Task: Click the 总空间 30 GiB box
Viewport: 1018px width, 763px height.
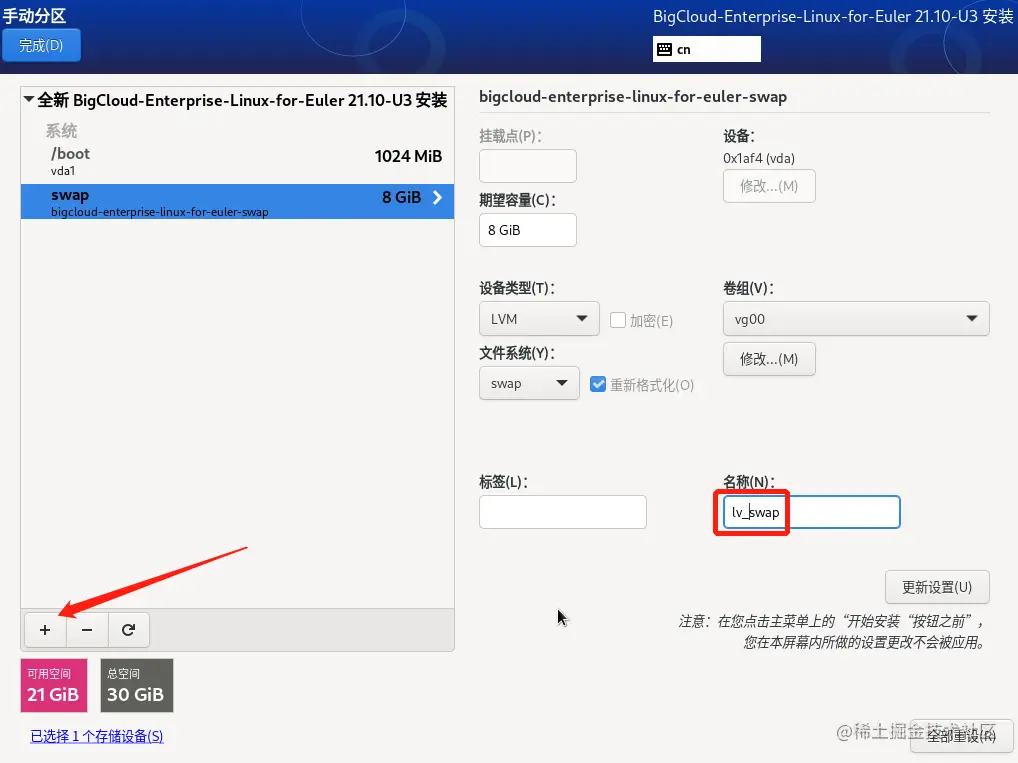Action: click(136, 686)
